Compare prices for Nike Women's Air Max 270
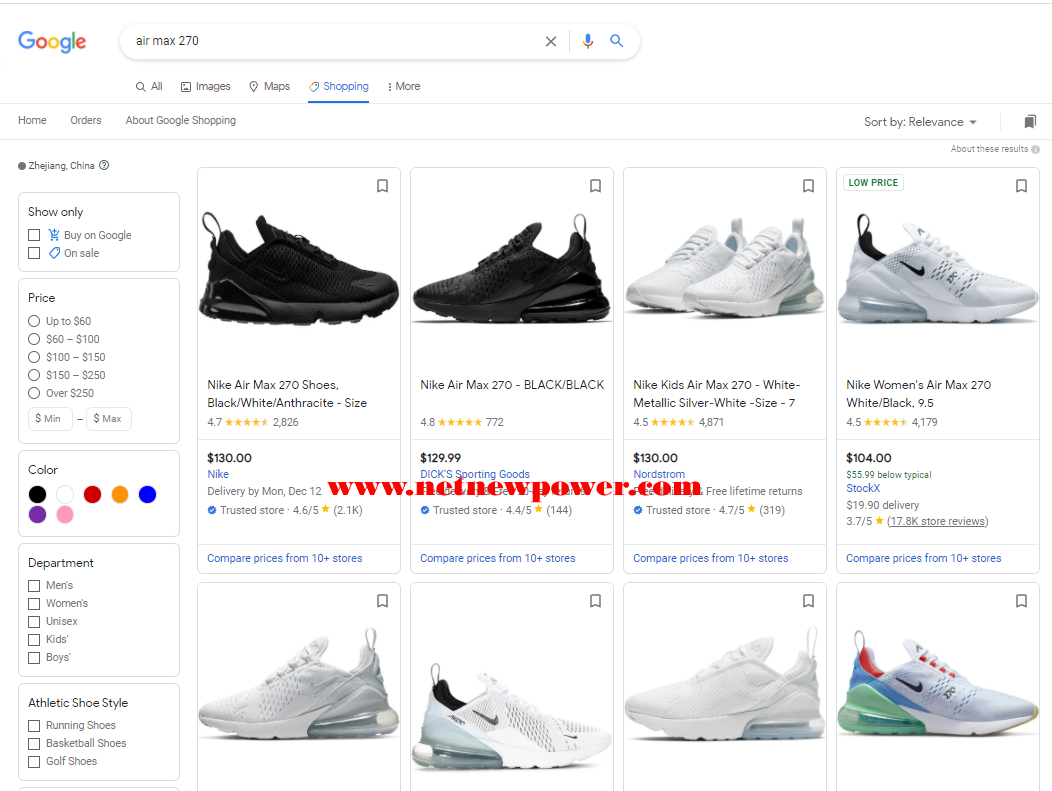The image size is (1052, 791). click(923, 558)
